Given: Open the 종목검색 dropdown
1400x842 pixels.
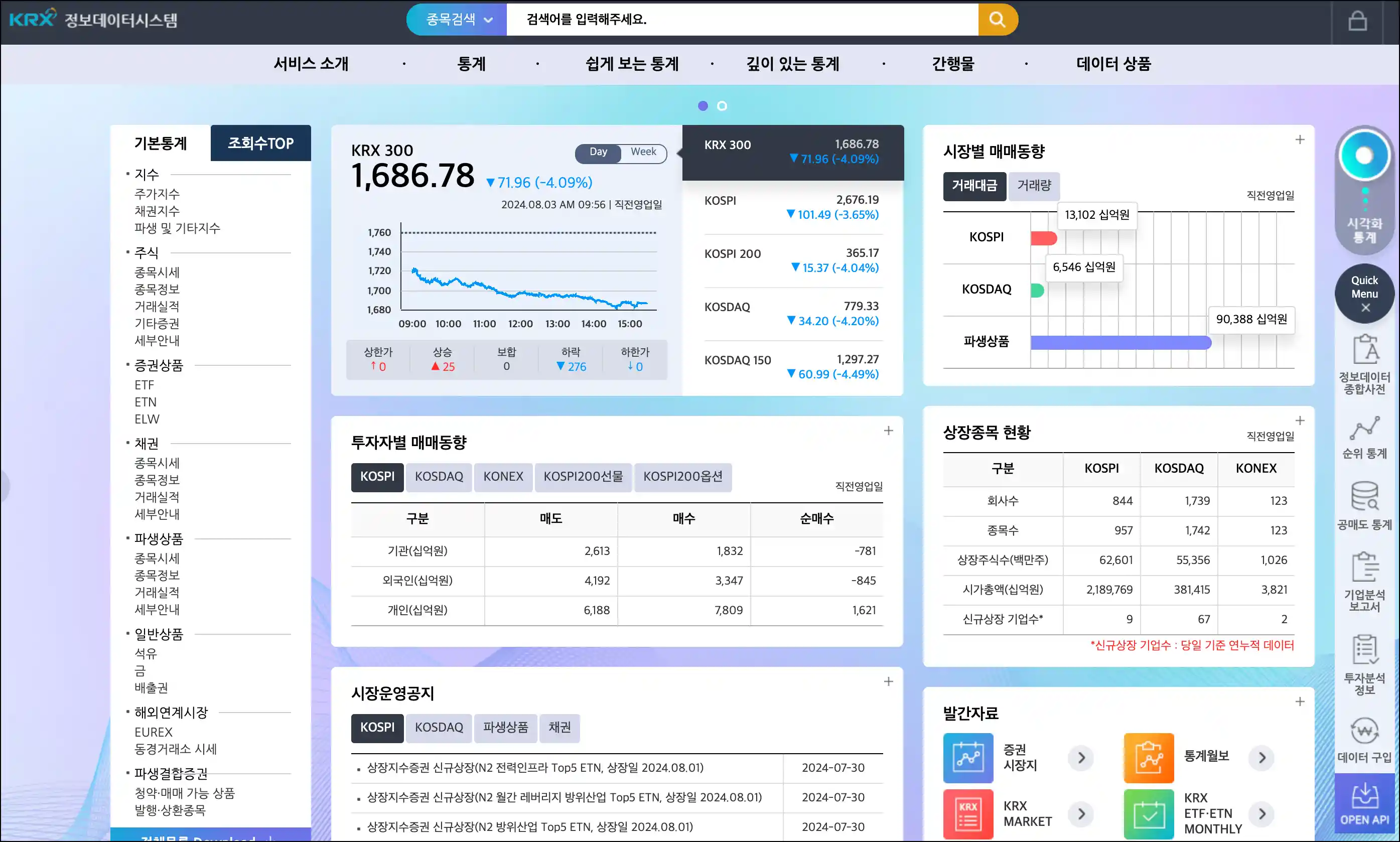Looking at the screenshot, I should coord(457,19).
